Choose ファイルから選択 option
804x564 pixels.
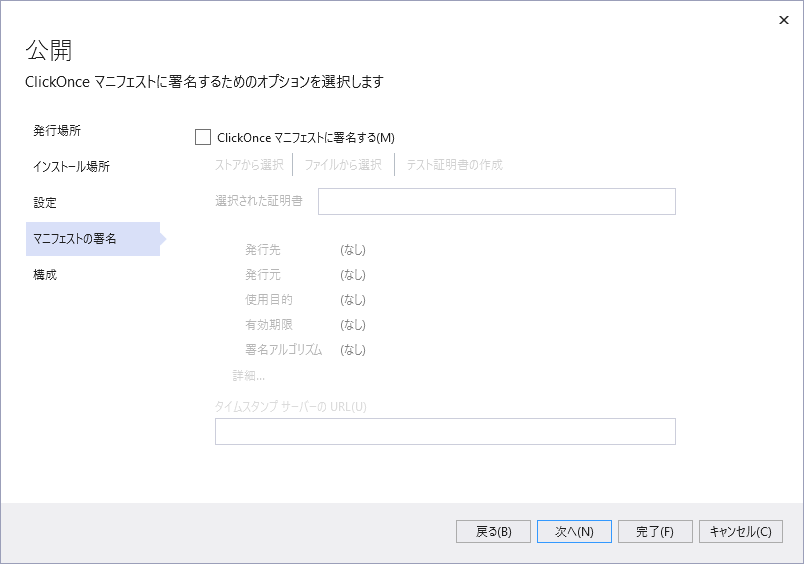tap(343, 164)
